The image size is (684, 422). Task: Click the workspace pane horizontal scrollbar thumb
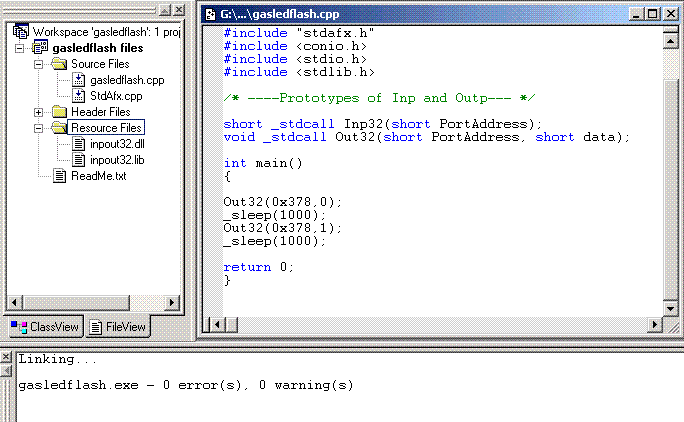[x=76, y=302]
